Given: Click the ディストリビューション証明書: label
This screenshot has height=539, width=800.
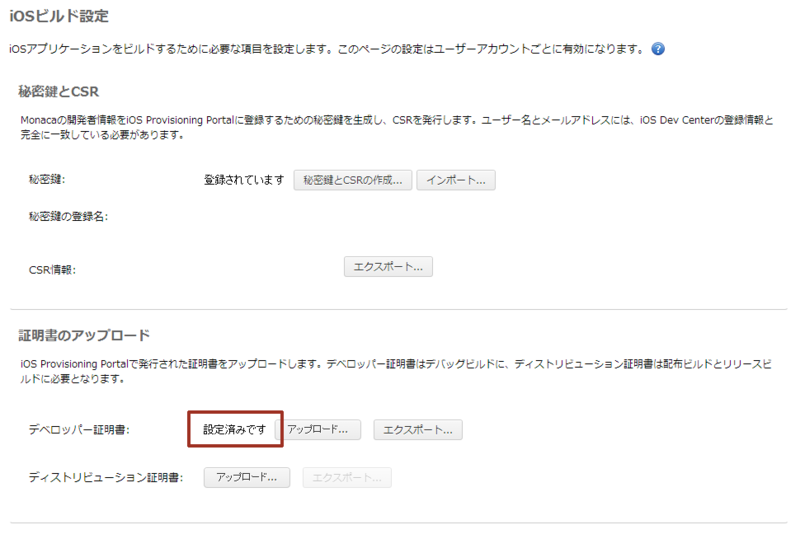Looking at the screenshot, I should pyautogui.click(x=106, y=477).
